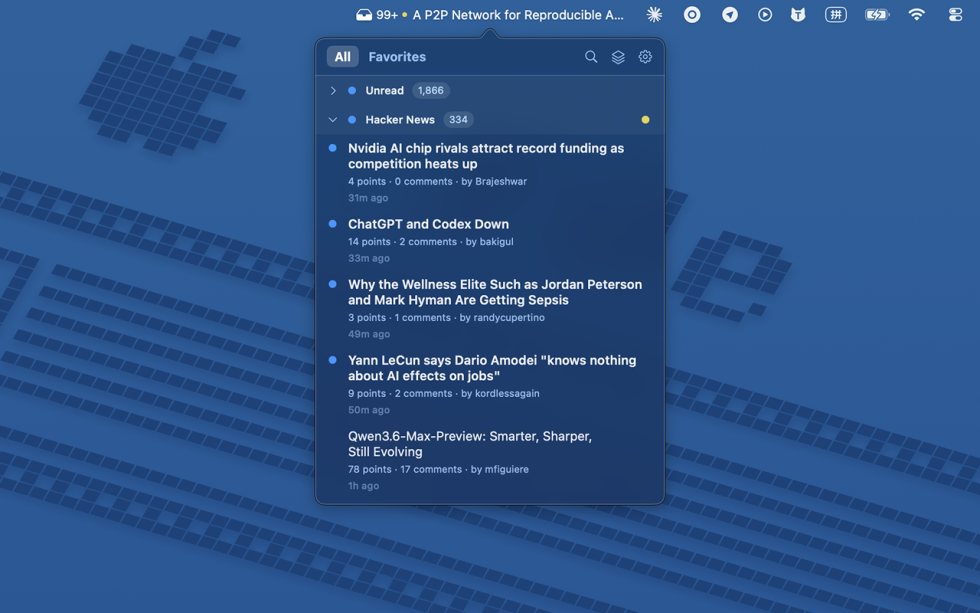Viewport: 980px width, 613px height.
Task: Click the battery charging icon
Action: click(876, 15)
